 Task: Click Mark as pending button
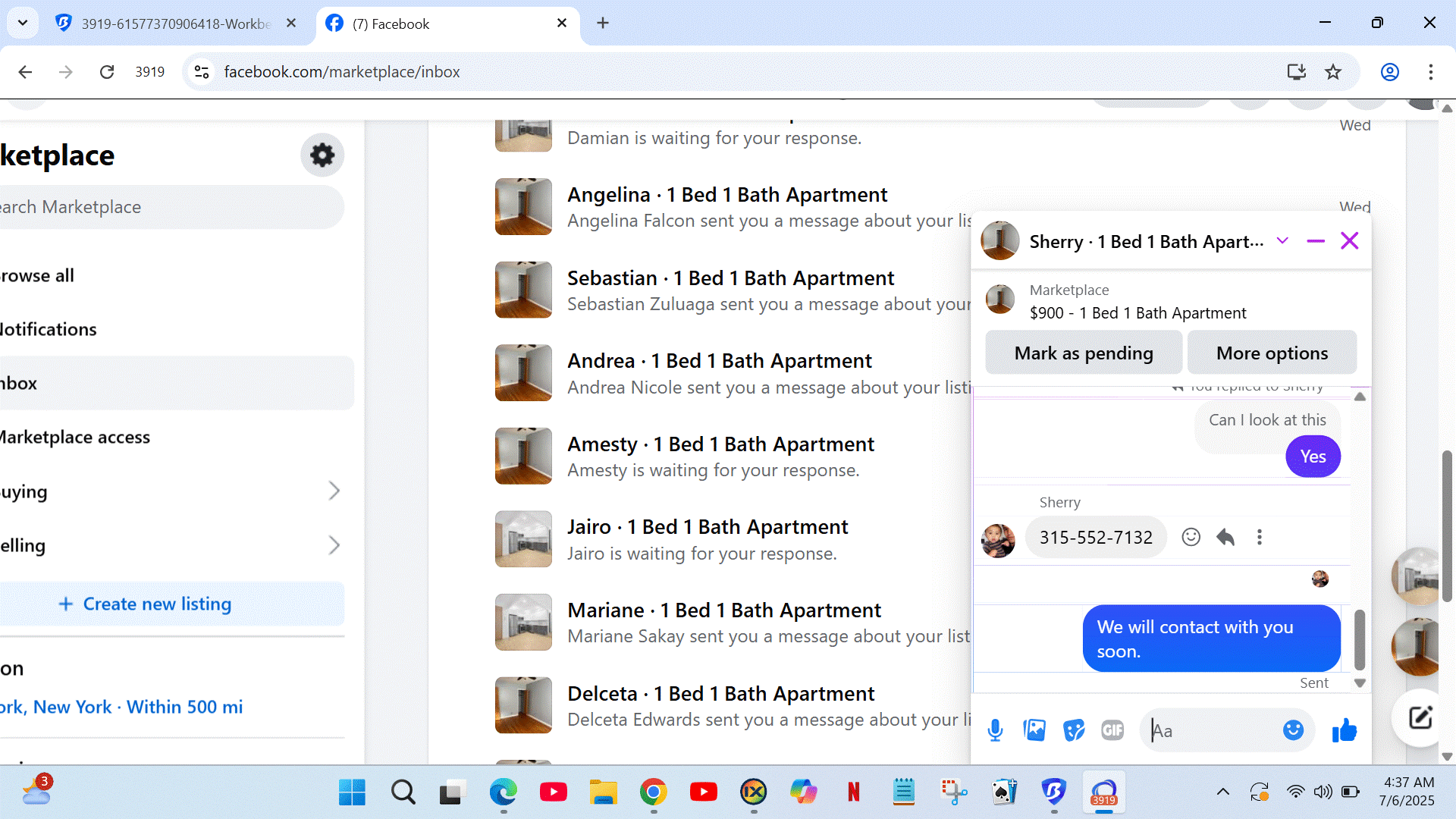1083,353
